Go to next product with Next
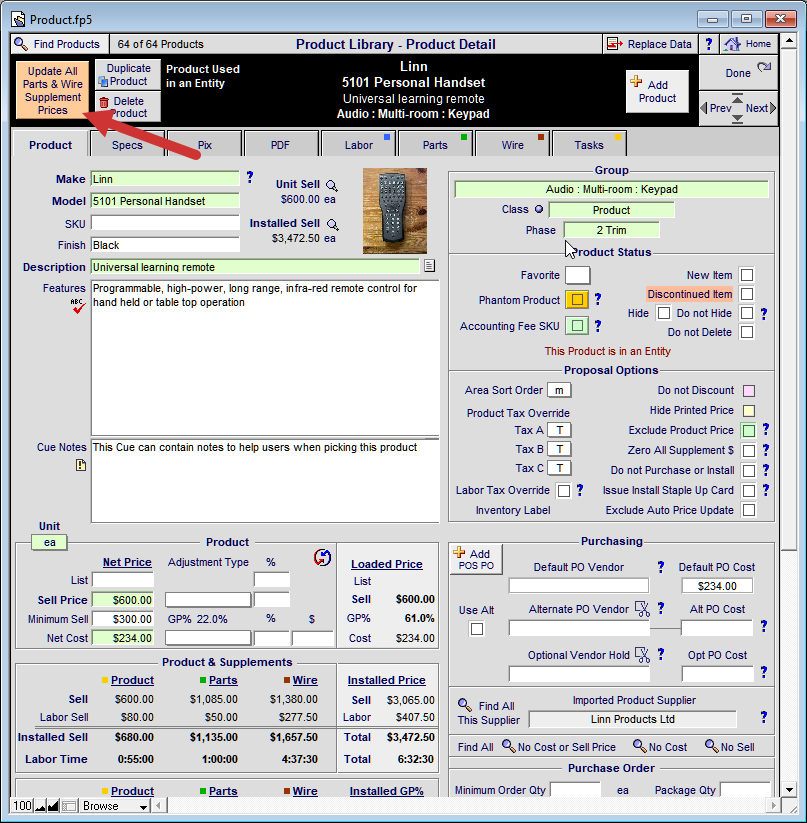 click(x=760, y=108)
